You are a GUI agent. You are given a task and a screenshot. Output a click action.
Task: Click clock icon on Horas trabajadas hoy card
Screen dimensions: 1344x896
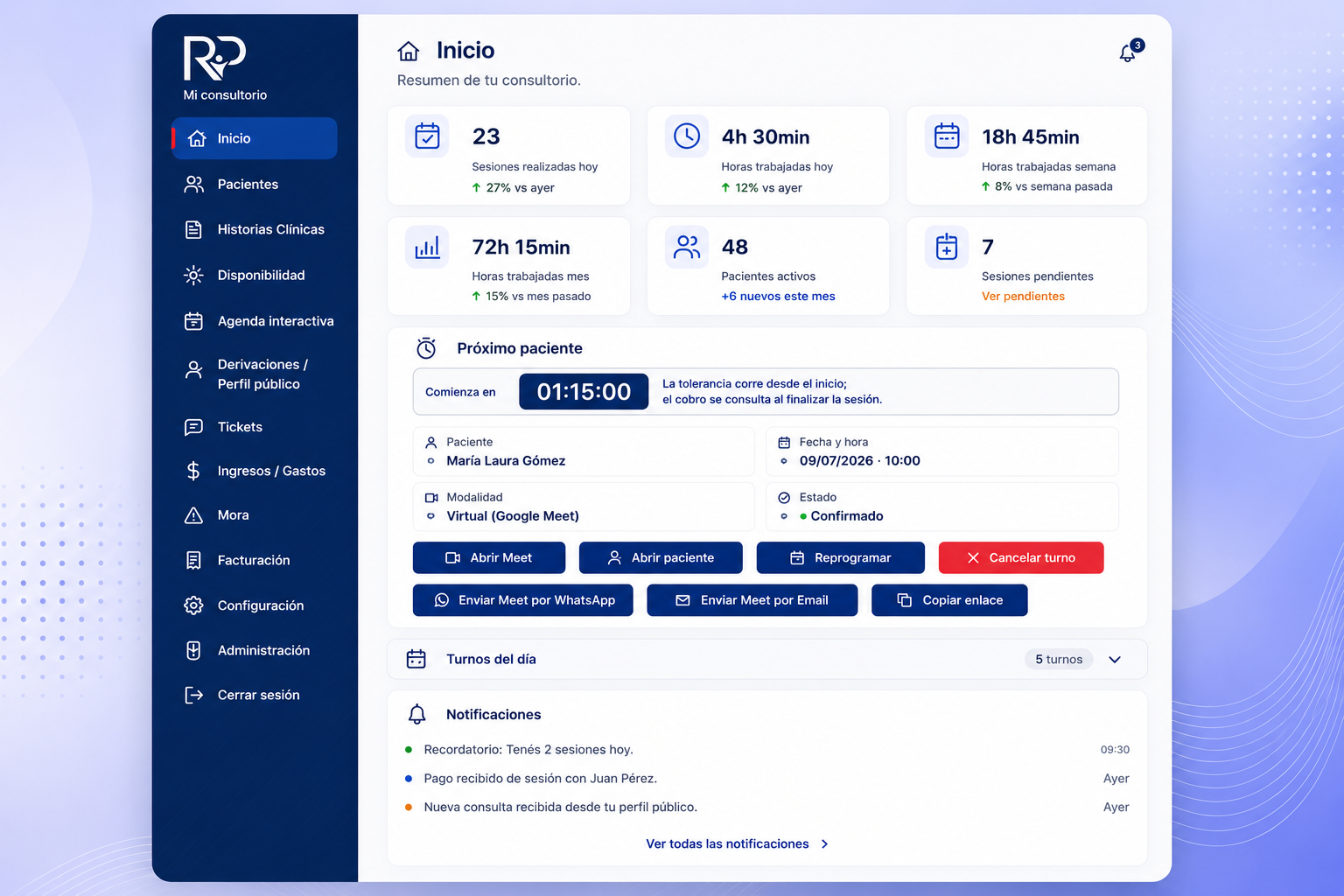[x=687, y=136]
